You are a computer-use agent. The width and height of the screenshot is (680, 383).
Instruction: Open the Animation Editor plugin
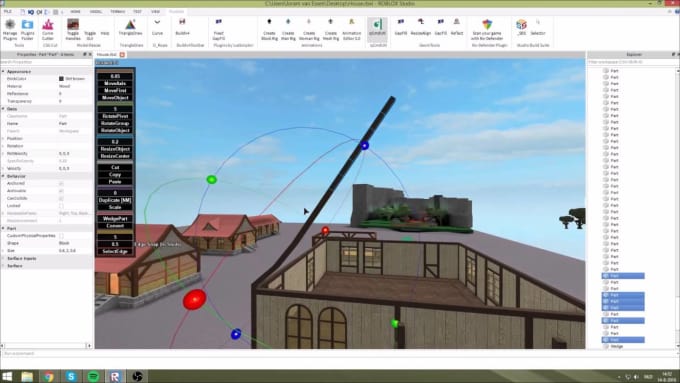[x=351, y=29]
